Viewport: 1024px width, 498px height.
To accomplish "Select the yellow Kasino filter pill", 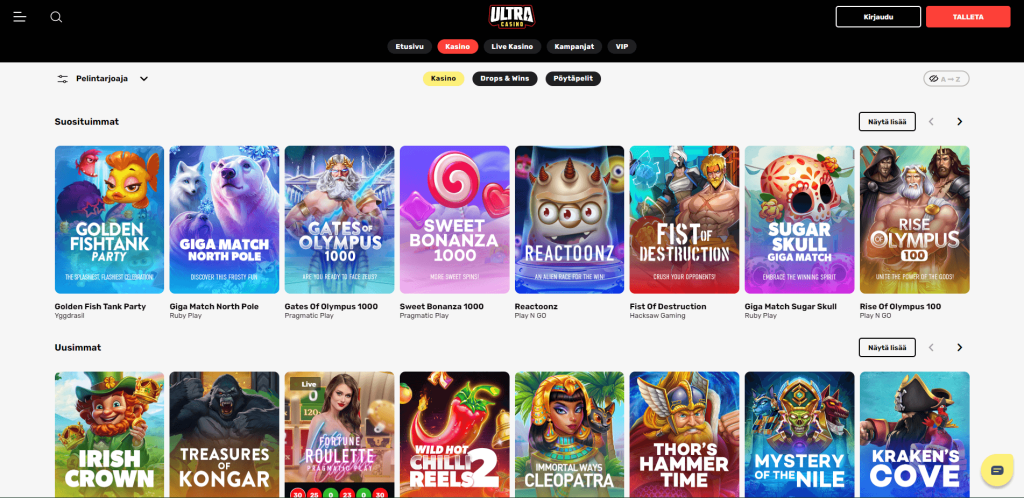I will [443, 79].
